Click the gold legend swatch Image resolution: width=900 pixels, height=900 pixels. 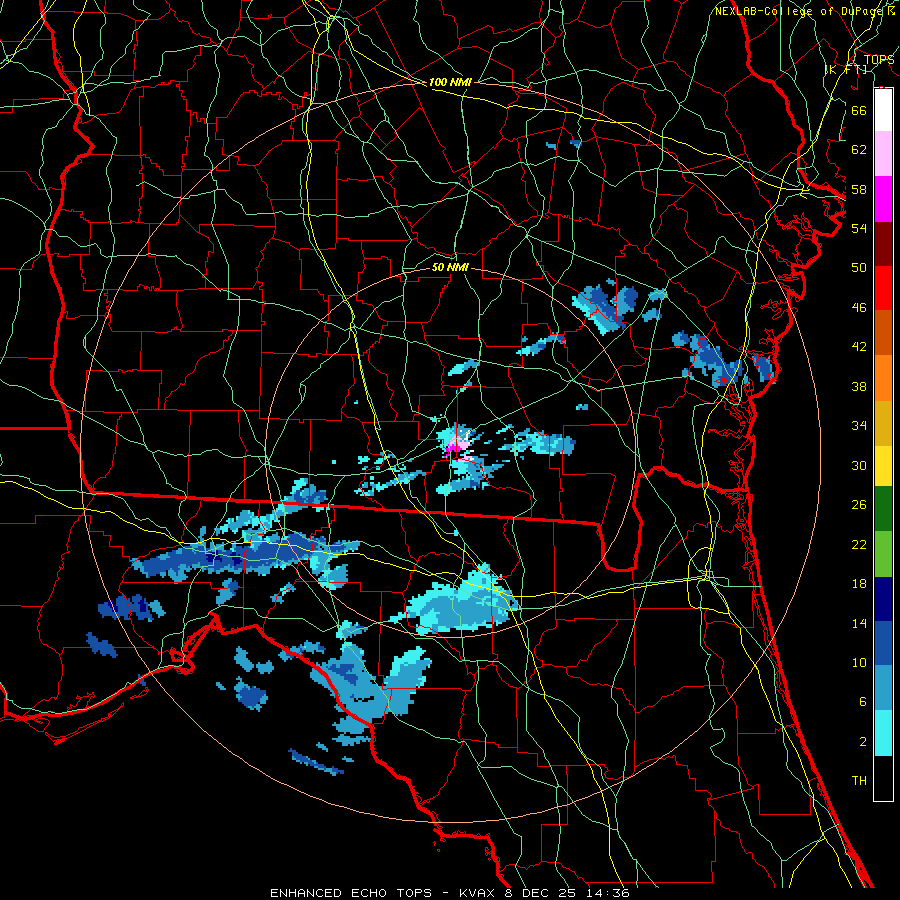click(x=883, y=423)
